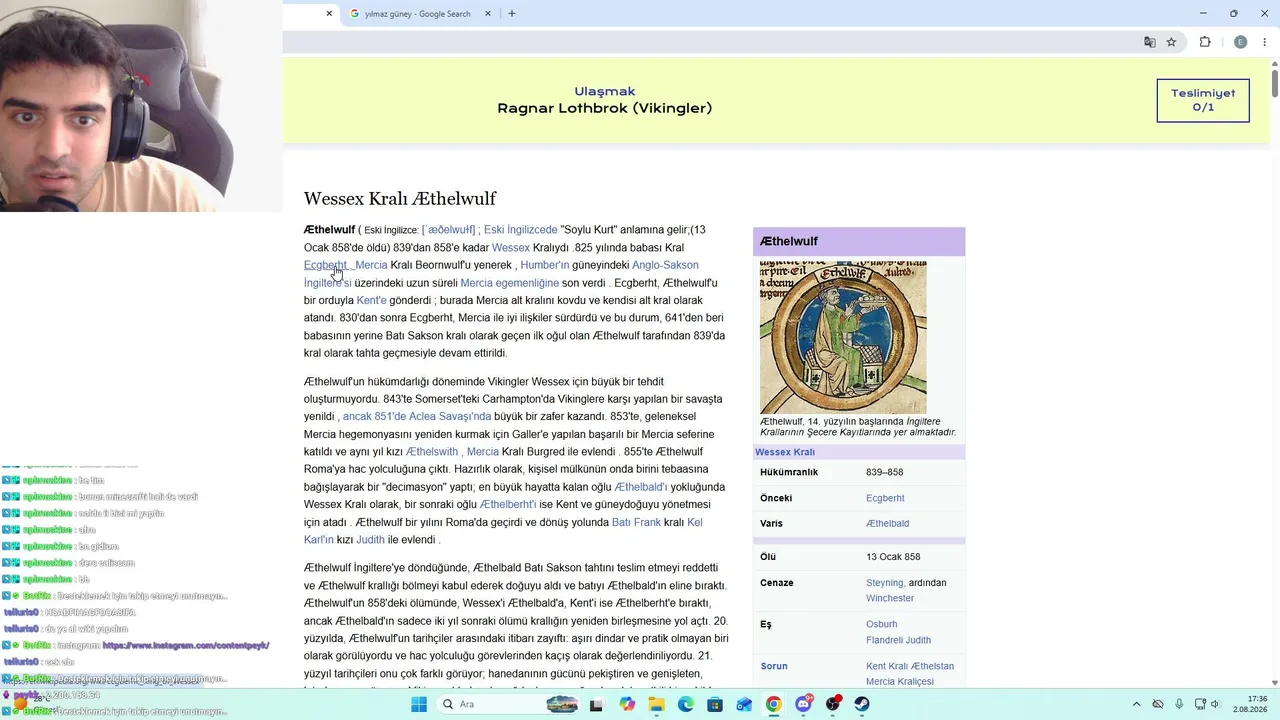Screen dimensions: 1280x720
Task: Launch Steam from the taskbar
Action: point(862,704)
